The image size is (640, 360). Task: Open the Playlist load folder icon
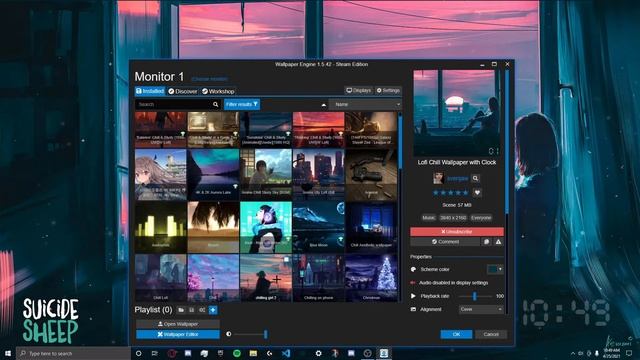(x=181, y=310)
